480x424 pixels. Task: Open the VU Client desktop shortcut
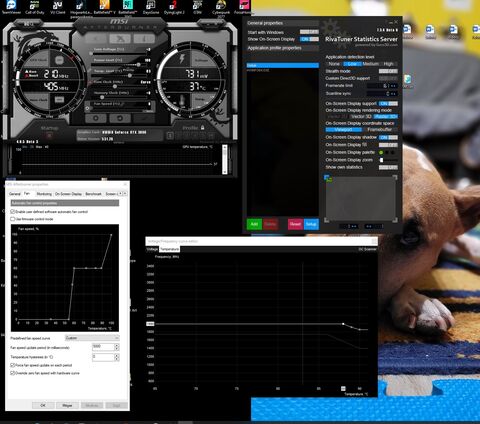(x=57, y=7)
